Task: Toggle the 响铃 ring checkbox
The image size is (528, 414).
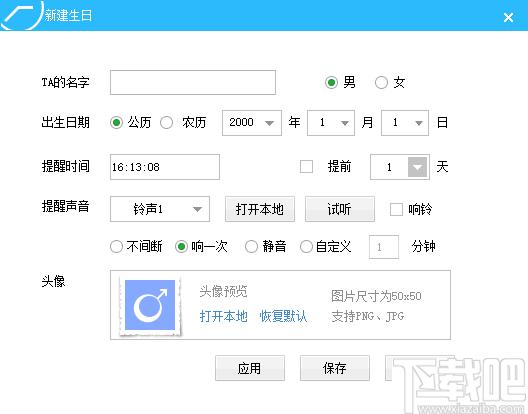Action: [x=396, y=209]
